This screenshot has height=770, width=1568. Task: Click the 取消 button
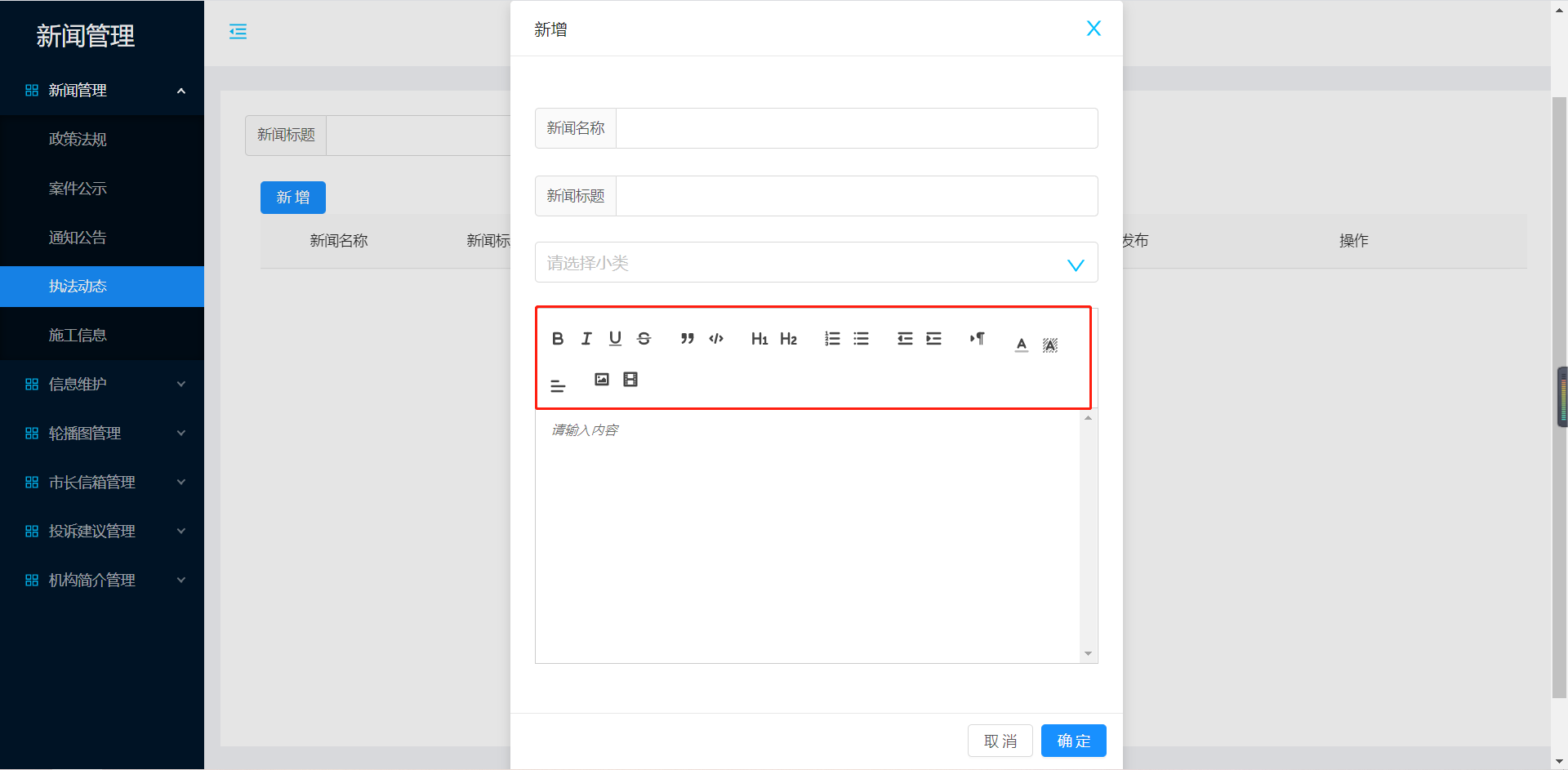1000,741
